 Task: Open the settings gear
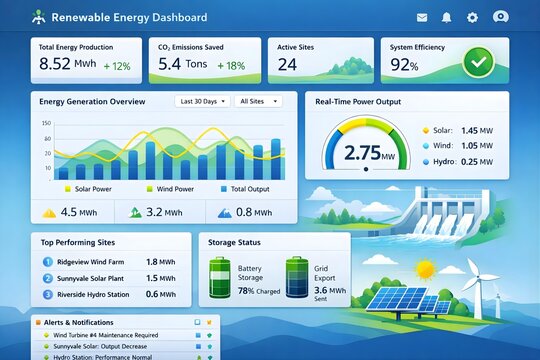click(472, 18)
